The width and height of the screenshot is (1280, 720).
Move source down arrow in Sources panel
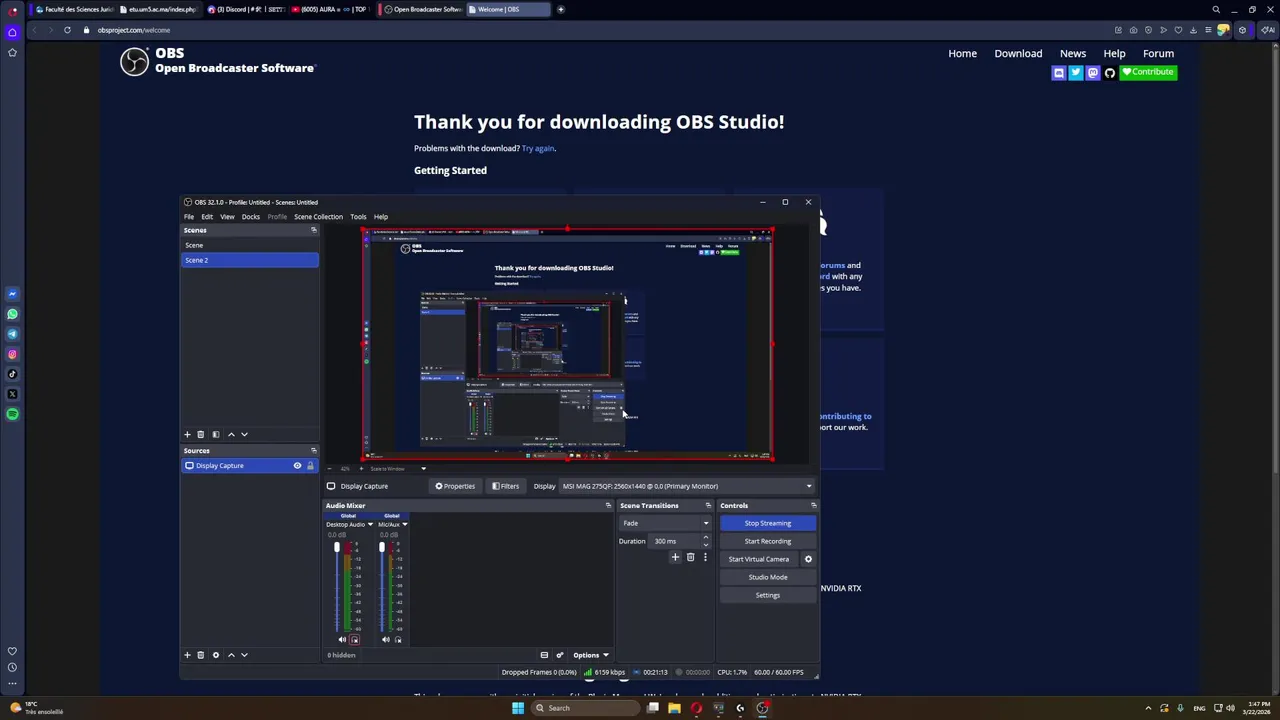[244, 655]
